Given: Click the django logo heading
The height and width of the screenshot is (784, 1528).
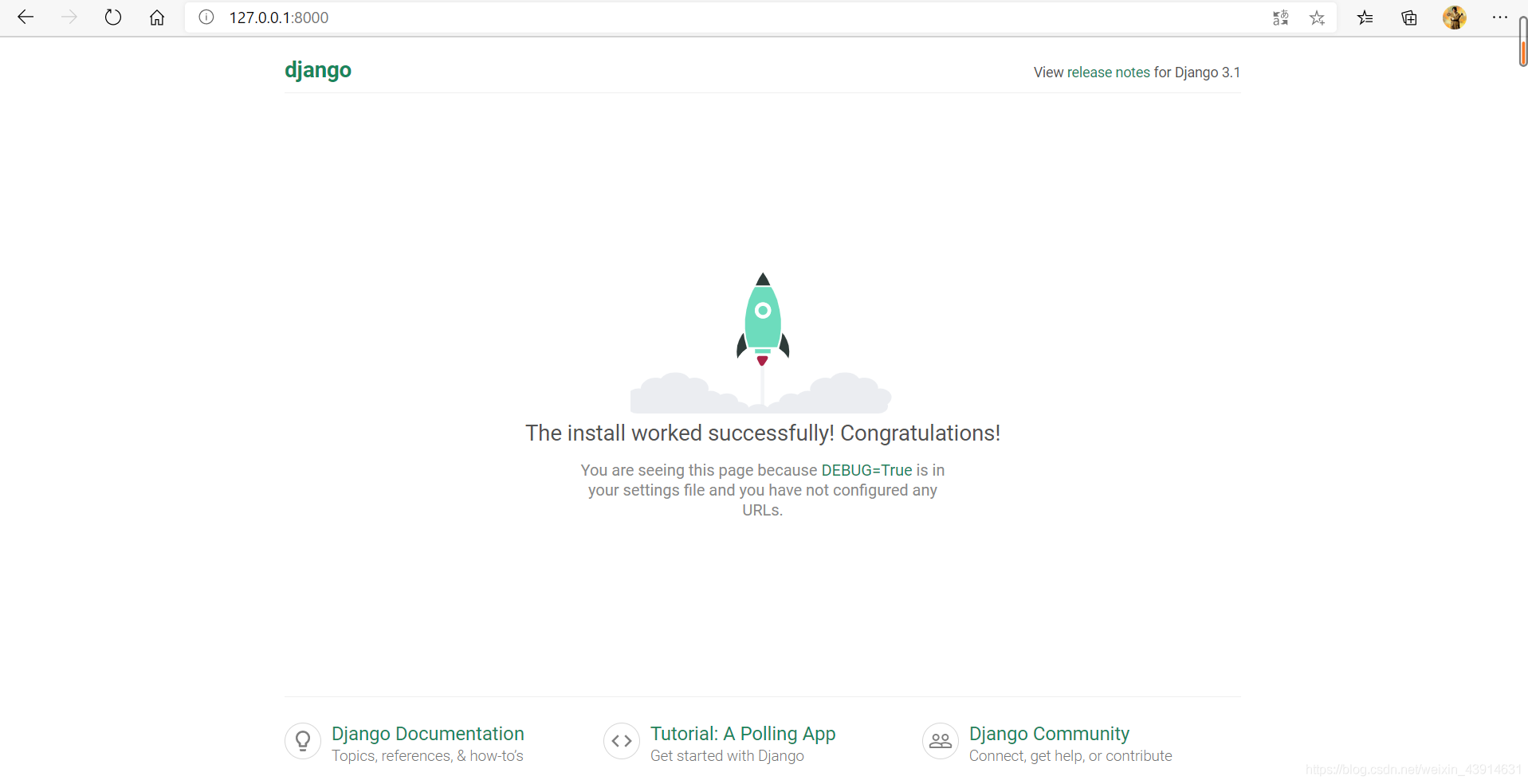Looking at the screenshot, I should click(x=318, y=70).
